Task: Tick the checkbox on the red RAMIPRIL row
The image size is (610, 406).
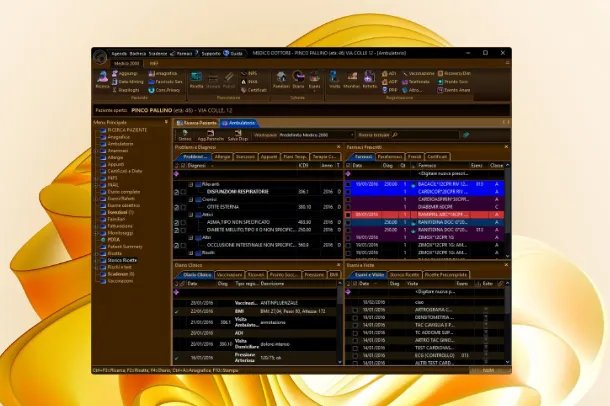Action: pyautogui.click(x=348, y=215)
